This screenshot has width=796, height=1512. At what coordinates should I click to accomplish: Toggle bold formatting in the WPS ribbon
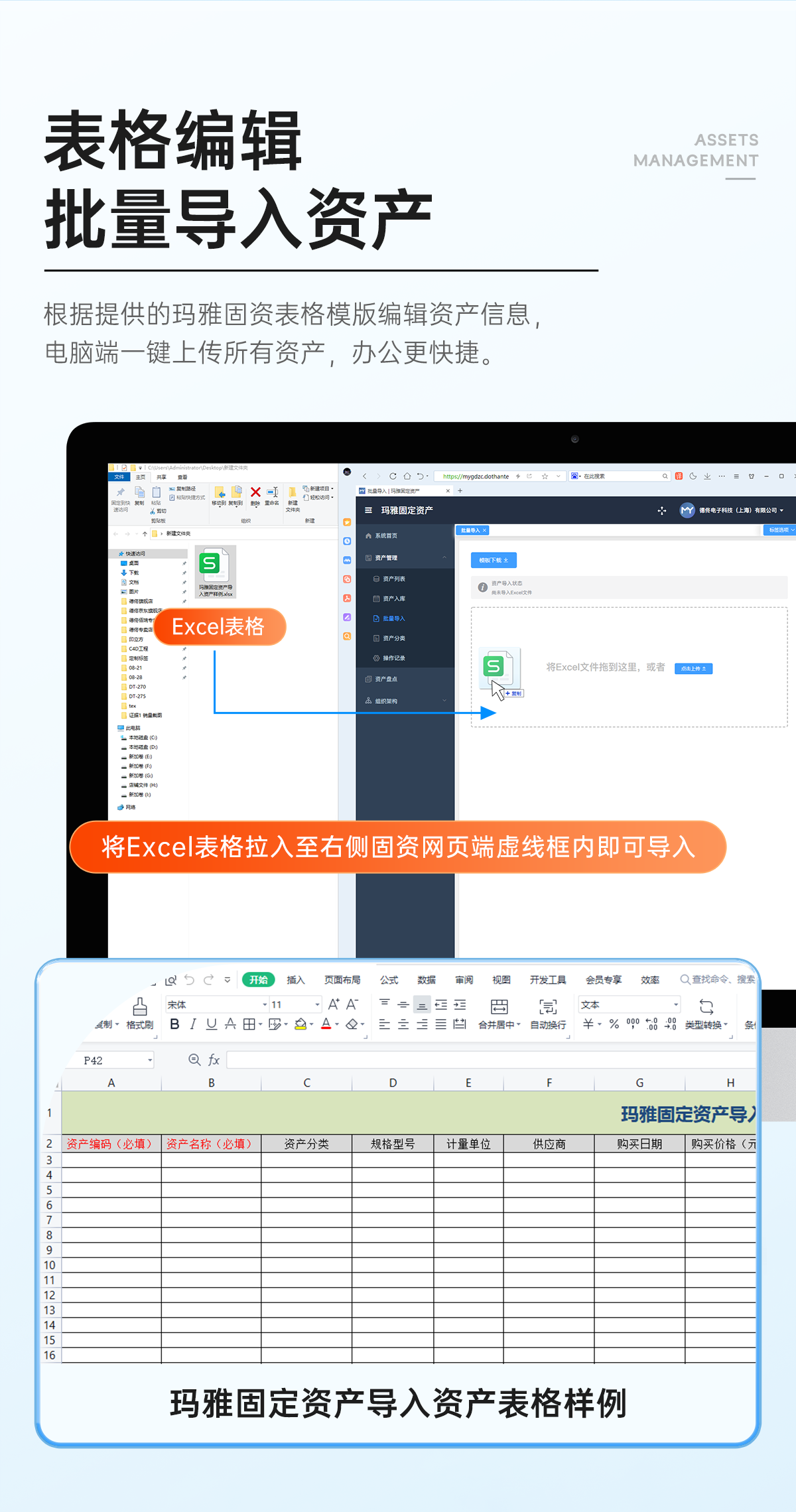click(174, 1024)
